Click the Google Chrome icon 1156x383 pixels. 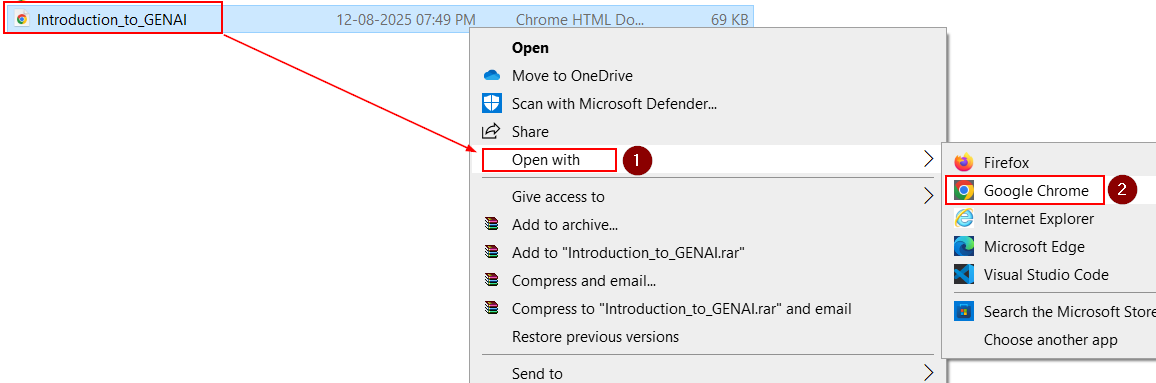(963, 191)
